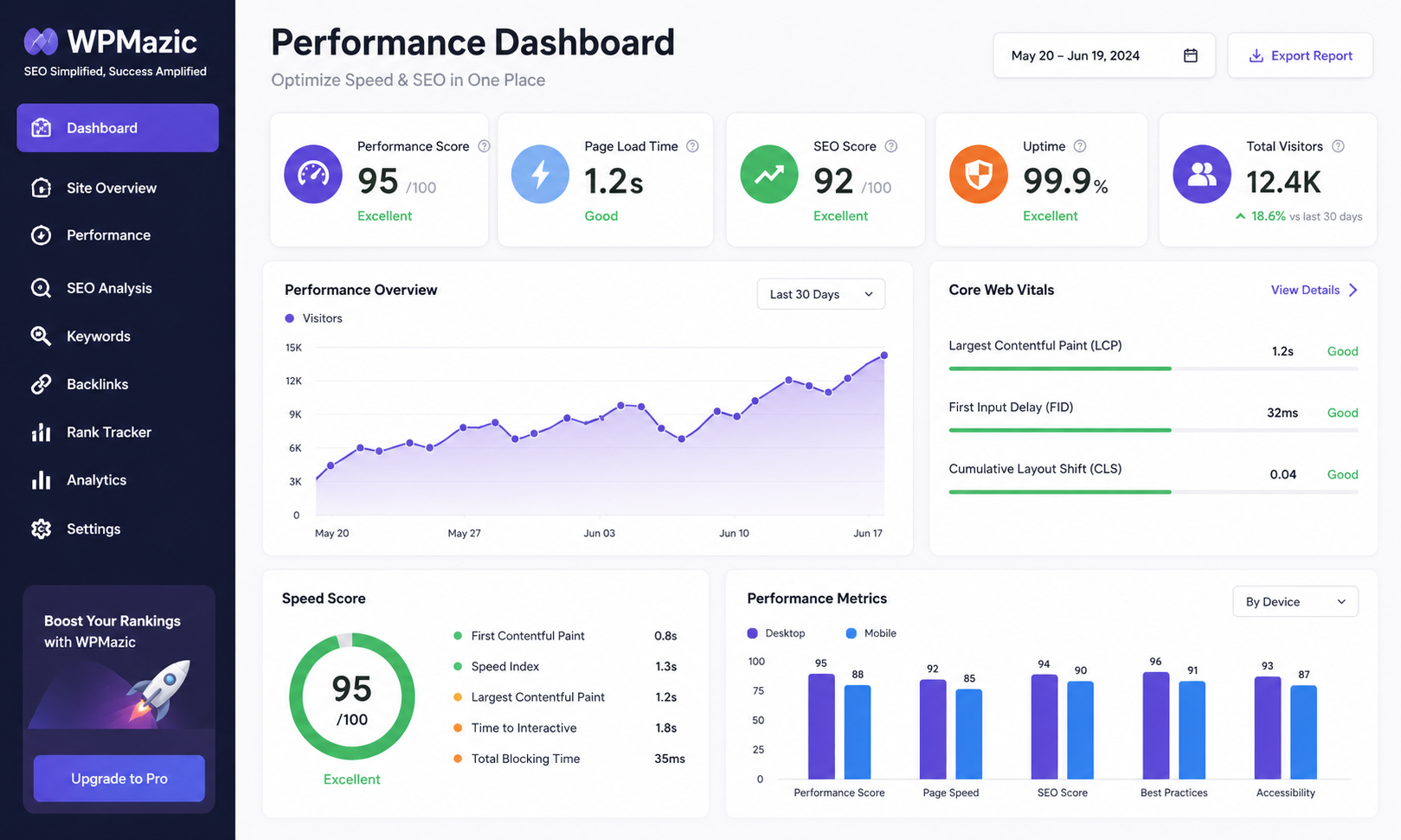Click the 18.6% visitors growth indicator
The image size is (1401, 840).
[x=1260, y=216]
